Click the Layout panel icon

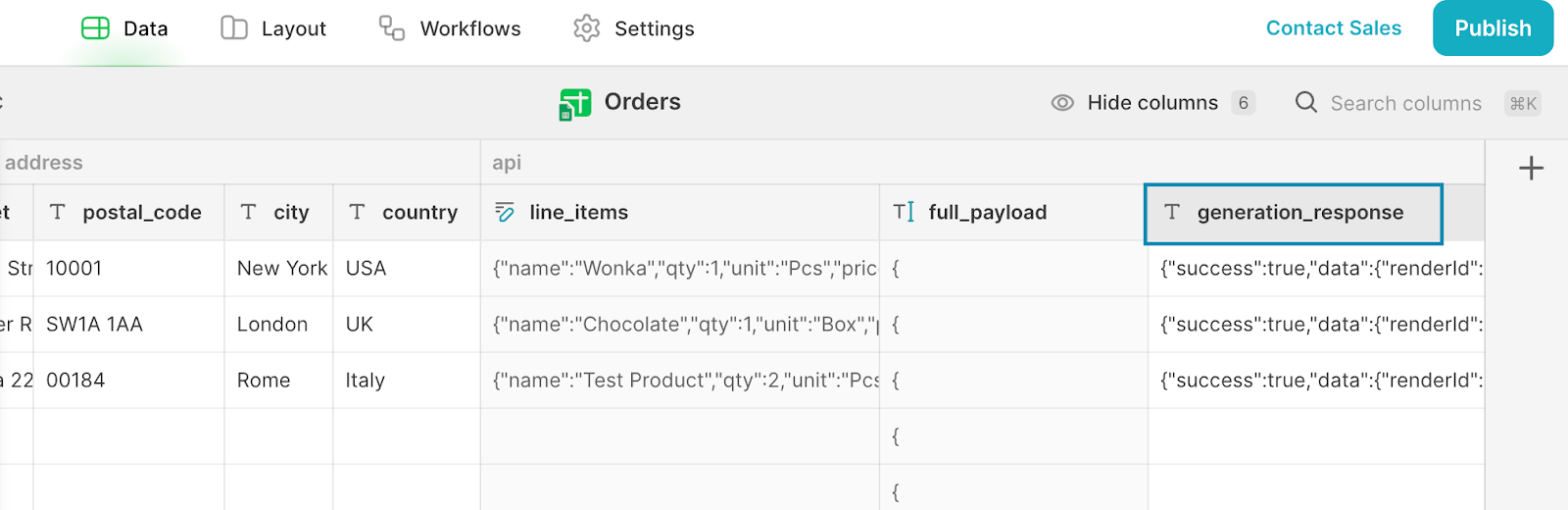234,28
